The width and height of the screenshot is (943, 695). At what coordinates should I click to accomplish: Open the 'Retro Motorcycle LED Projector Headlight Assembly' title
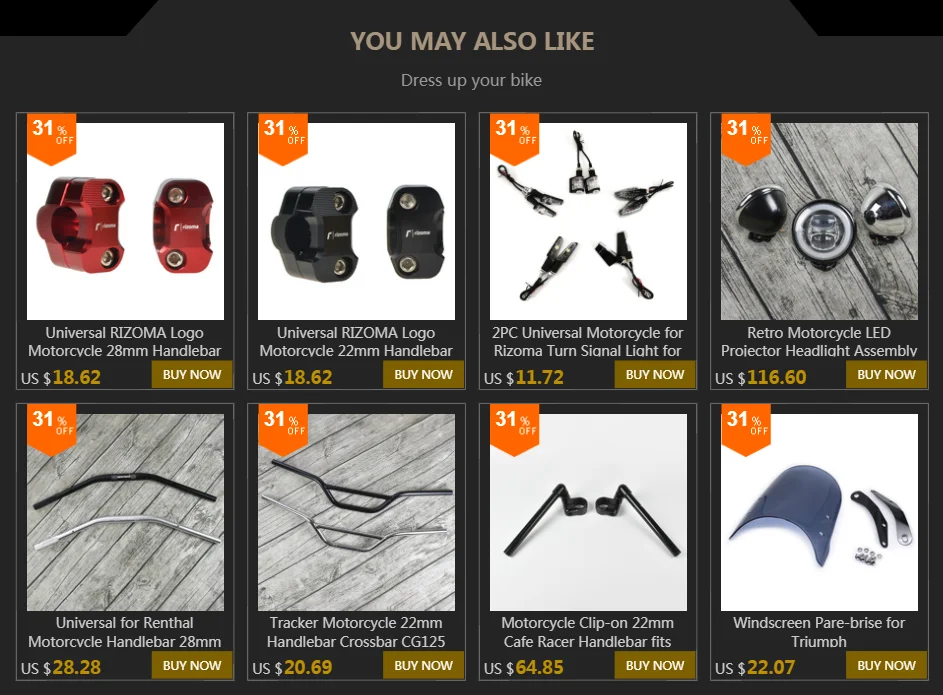coord(819,341)
